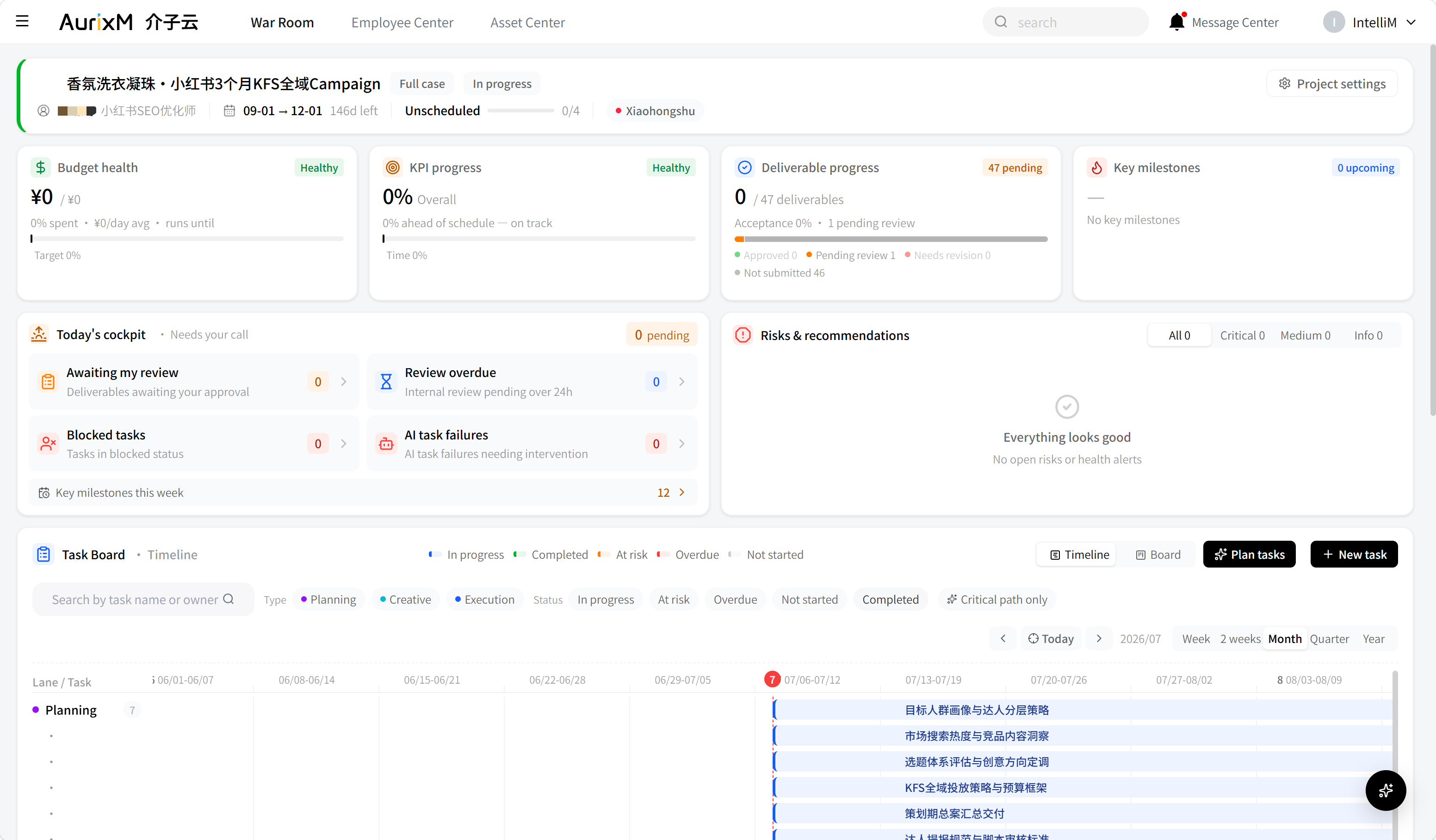
Task: Click the floating AI sparkle assistant button
Action: click(x=1385, y=791)
